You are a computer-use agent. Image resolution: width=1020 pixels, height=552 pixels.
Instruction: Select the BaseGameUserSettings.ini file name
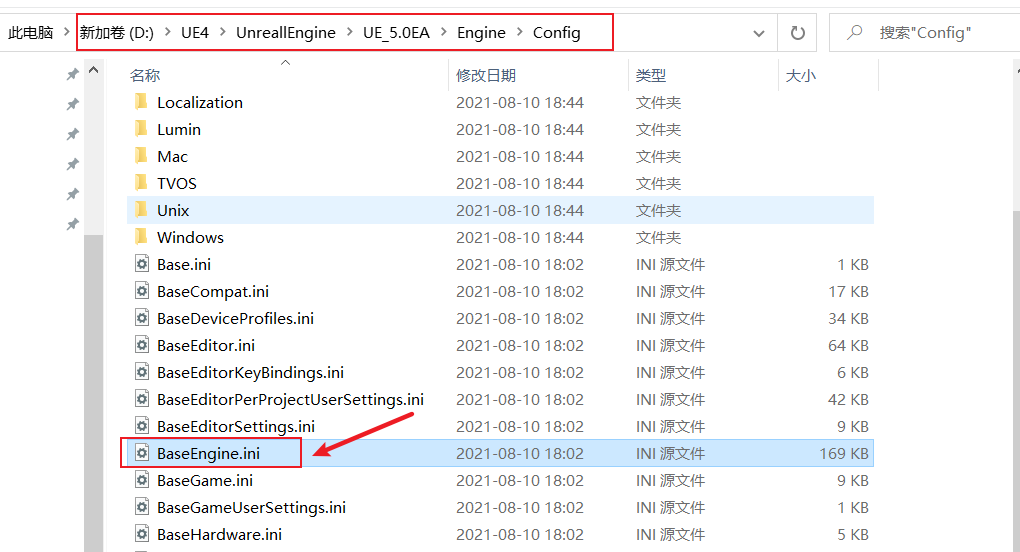tap(251, 507)
